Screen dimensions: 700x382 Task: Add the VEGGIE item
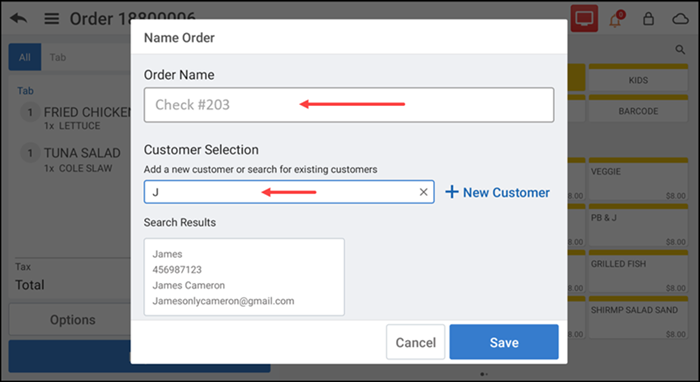(x=638, y=179)
